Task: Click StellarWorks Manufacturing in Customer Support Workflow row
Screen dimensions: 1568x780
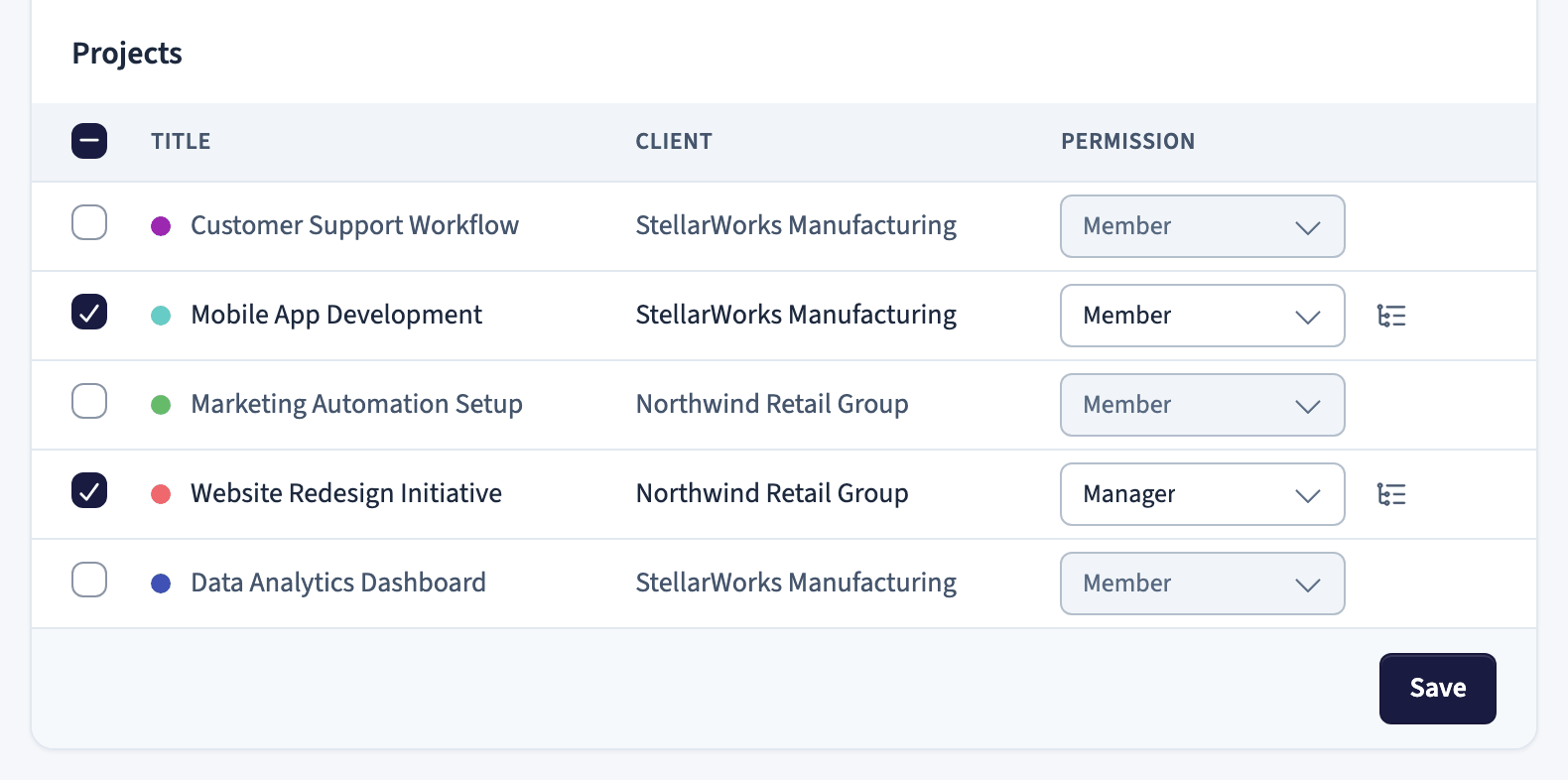Action: point(796,226)
